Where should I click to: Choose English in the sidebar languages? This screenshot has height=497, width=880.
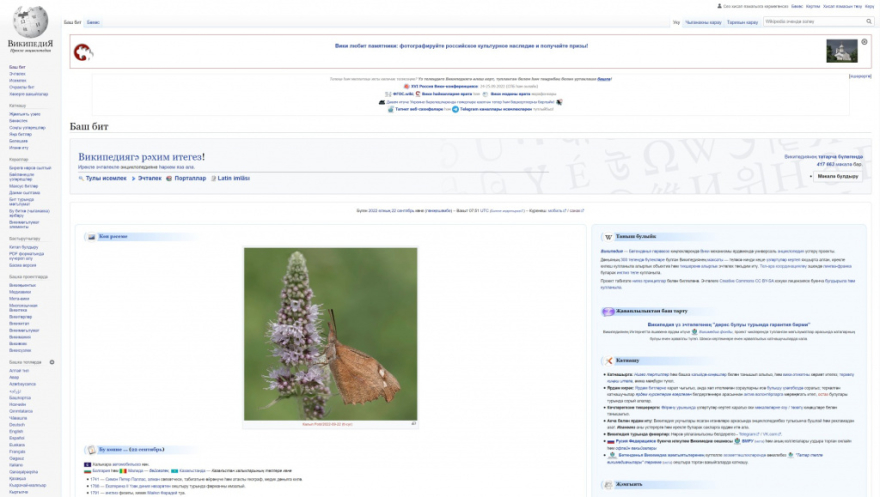[16, 430]
